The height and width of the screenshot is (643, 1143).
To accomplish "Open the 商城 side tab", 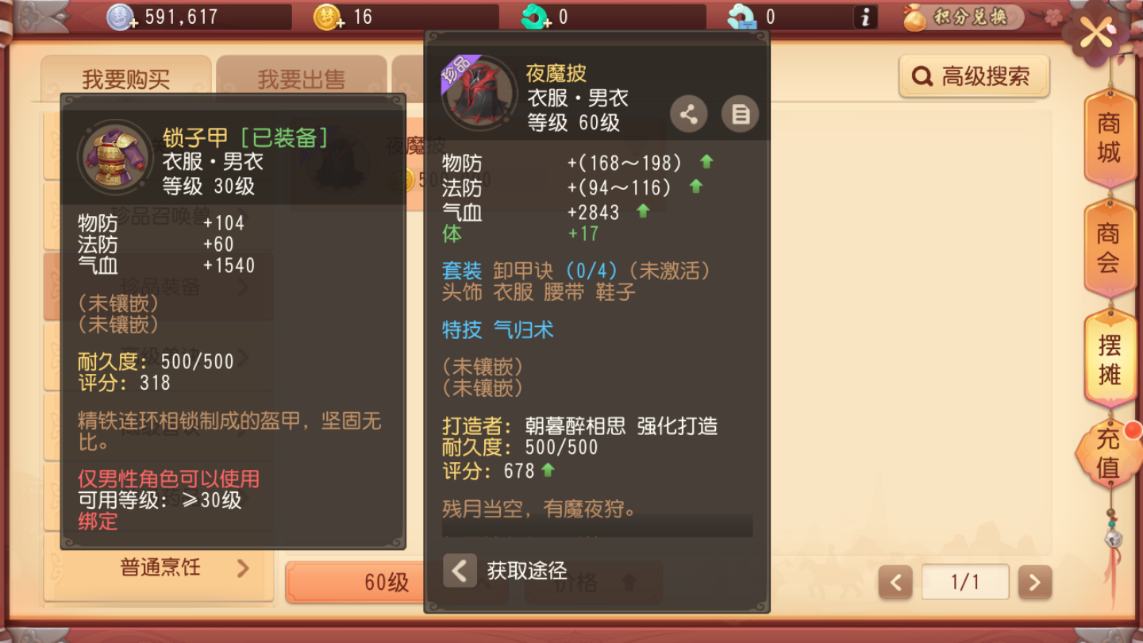I will pyautogui.click(x=1109, y=138).
